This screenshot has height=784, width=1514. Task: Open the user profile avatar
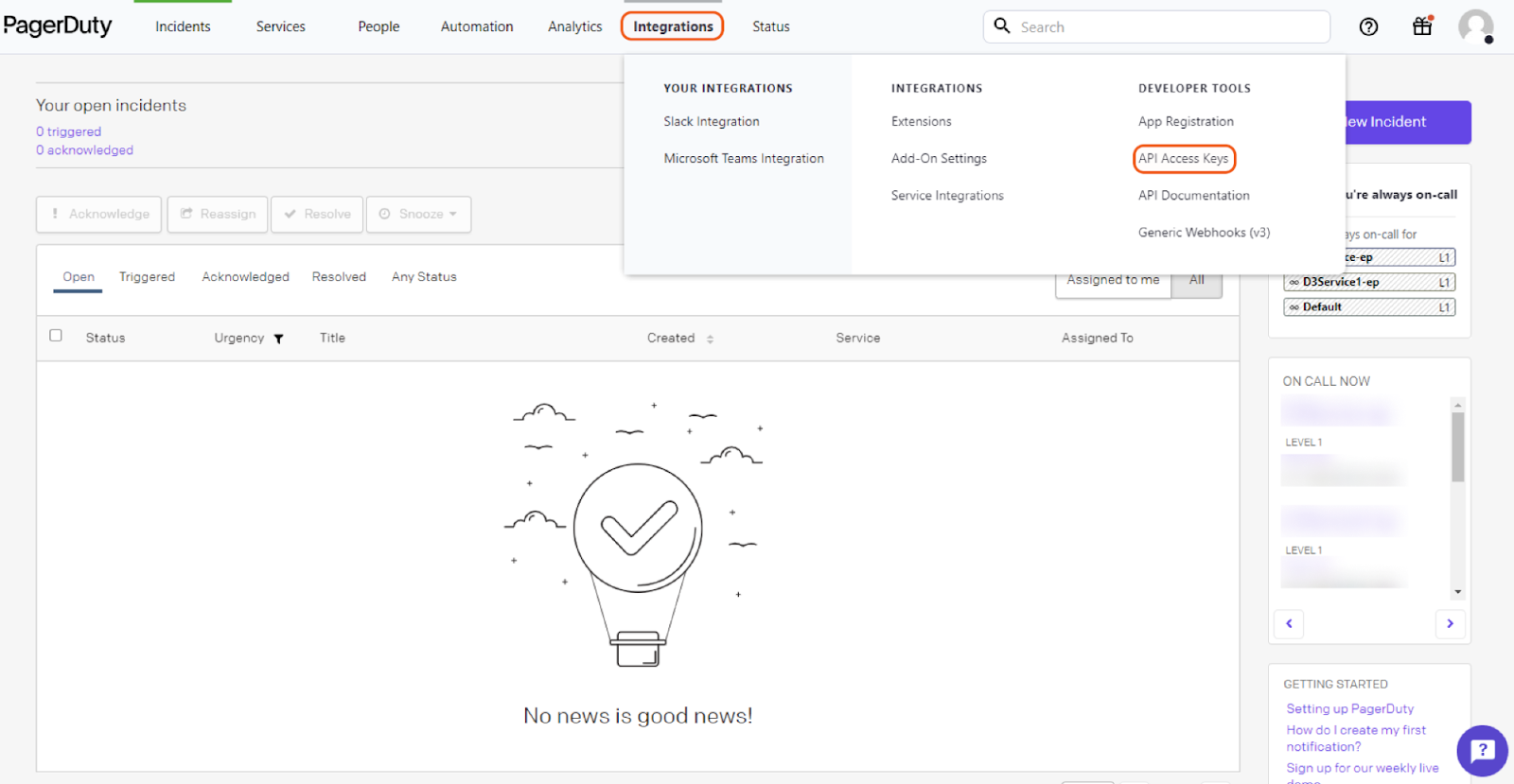pyautogui.click(x=1475, y=26)
